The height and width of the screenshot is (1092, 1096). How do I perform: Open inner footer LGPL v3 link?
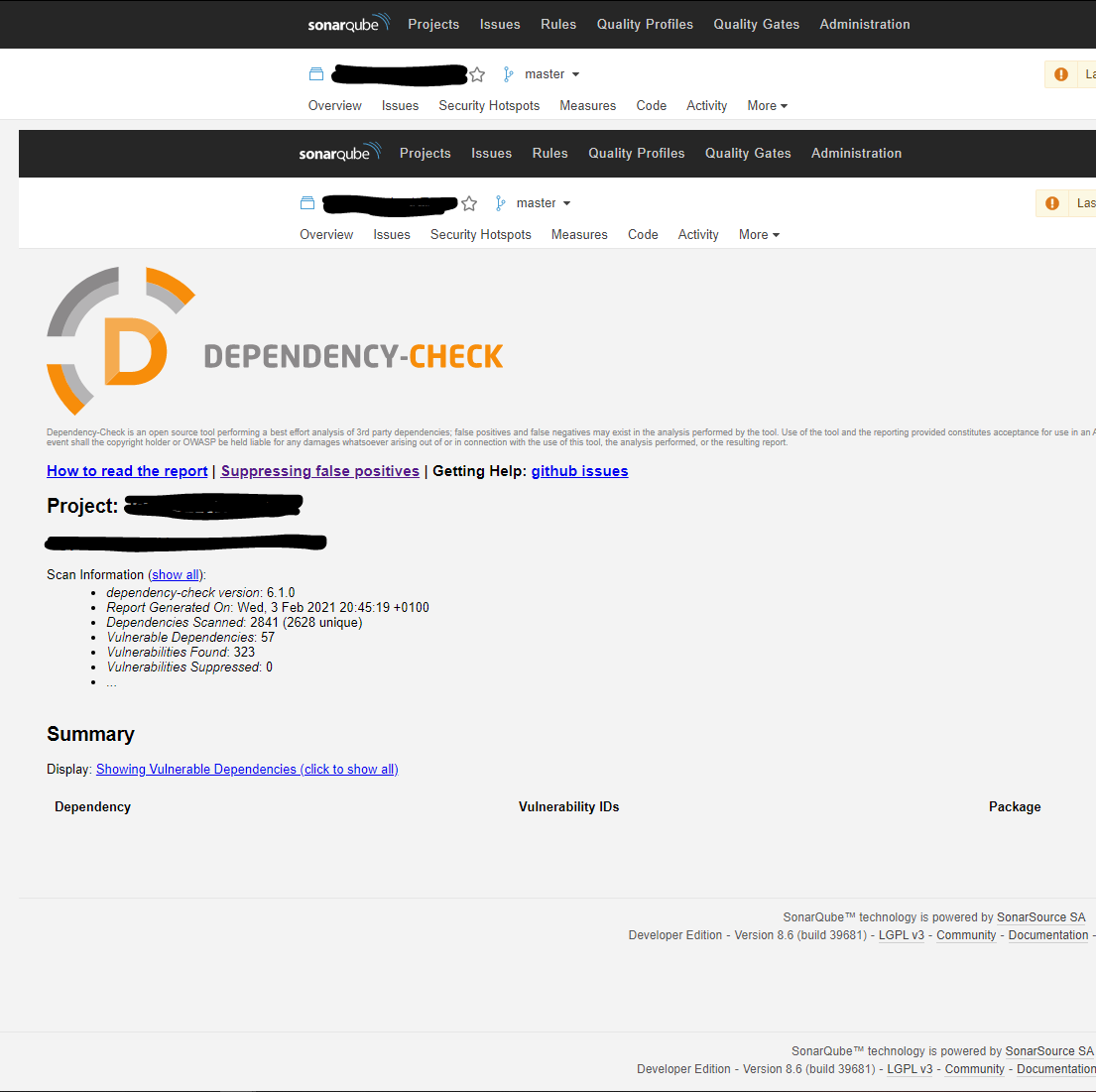[901, 935]
